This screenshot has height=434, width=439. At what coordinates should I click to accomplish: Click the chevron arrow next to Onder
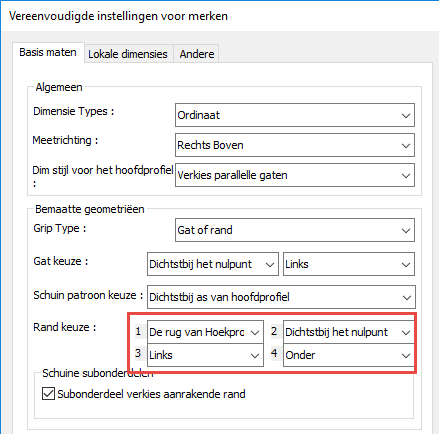(406, 356)
